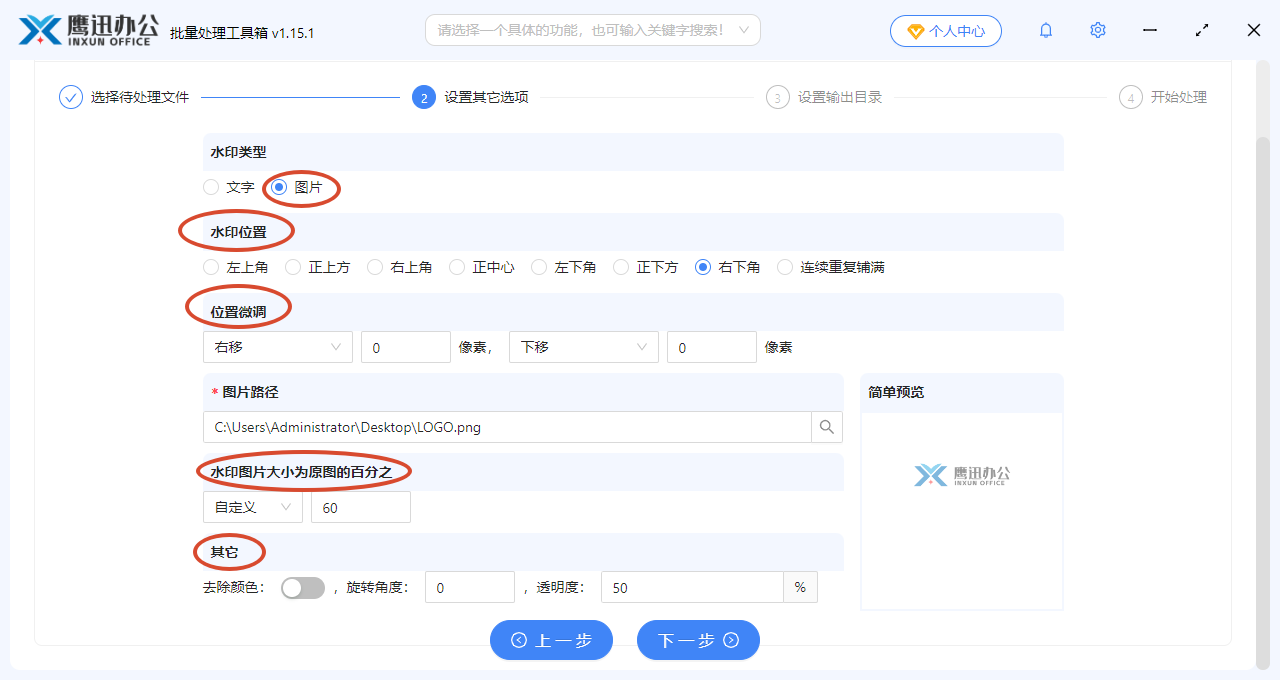
Task: Click the 图片路径 label
Action: pyautogui.click(x=250, y=392)
